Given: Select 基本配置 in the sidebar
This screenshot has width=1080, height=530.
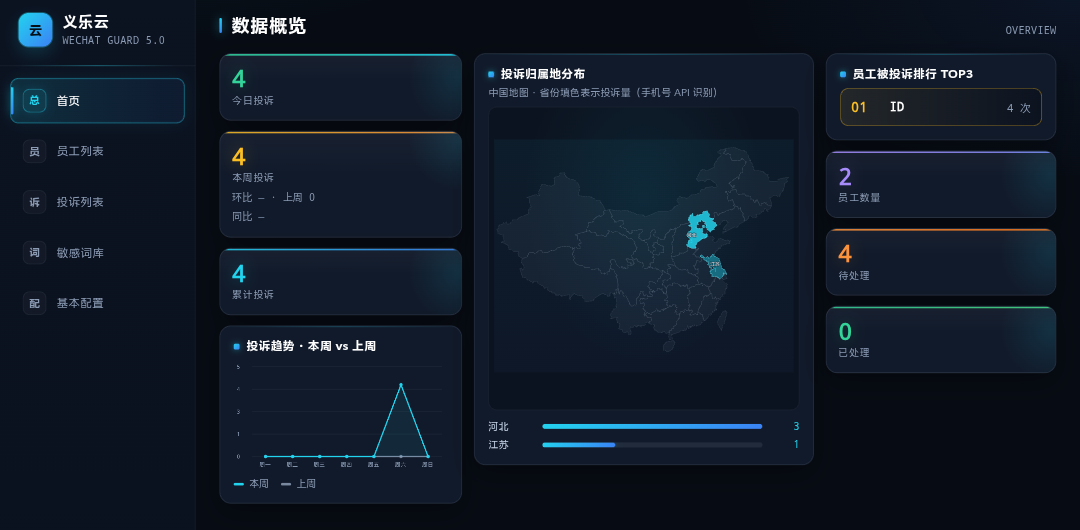Looking at the screenshot, I should 98,303.
